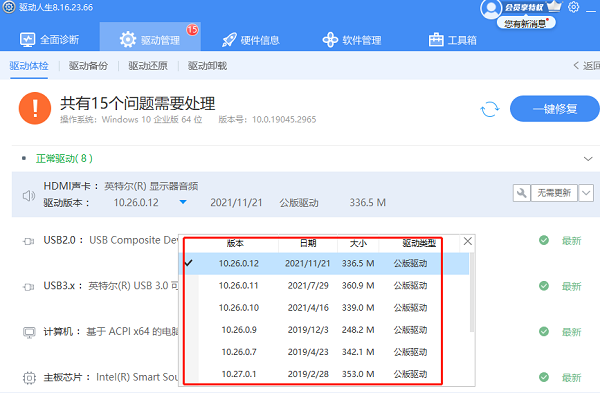
Task: Click green check icon on 主板芯片 row
Action: pyautogui.click(x=544, y=377)
